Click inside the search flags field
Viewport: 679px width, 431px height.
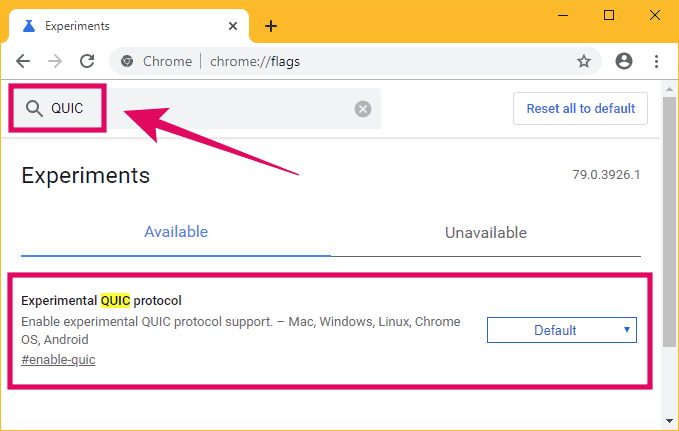pyautogui.click(x=195, y=108)
